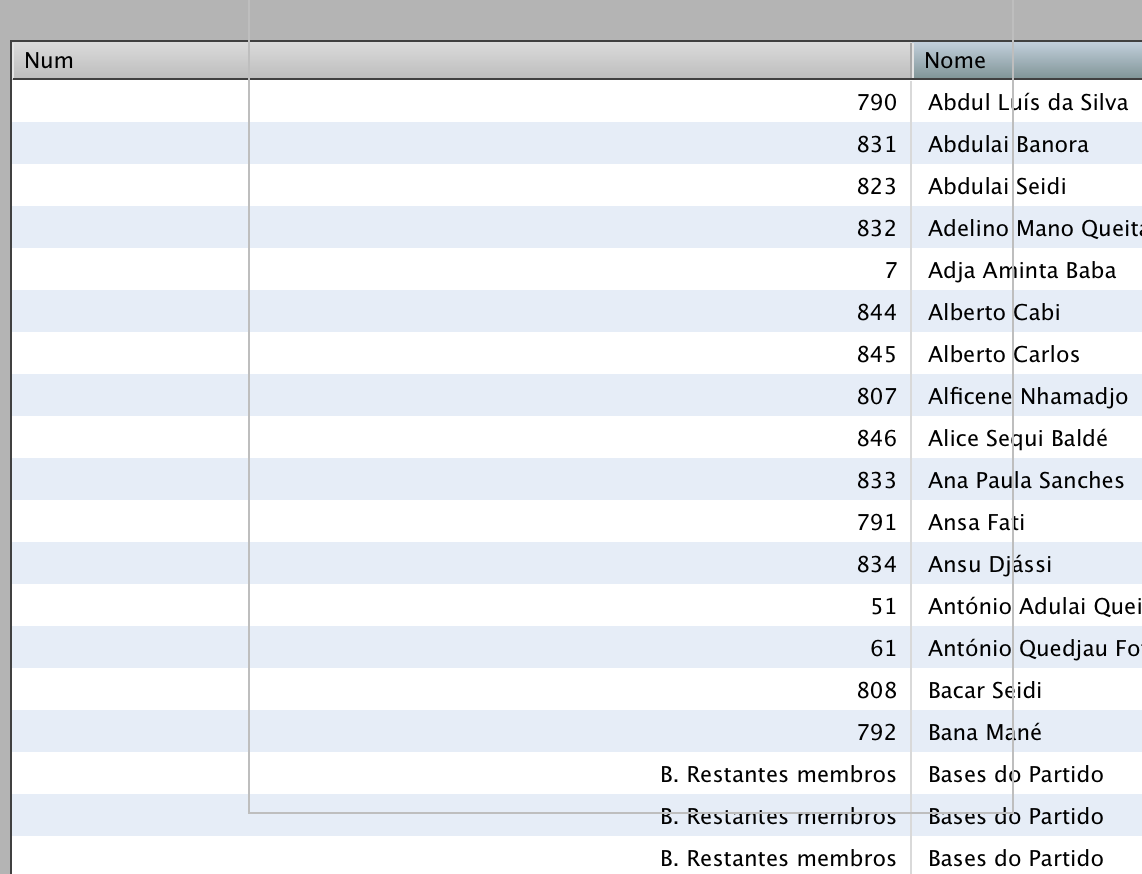Select the row with number 832

tap(577, 228)
